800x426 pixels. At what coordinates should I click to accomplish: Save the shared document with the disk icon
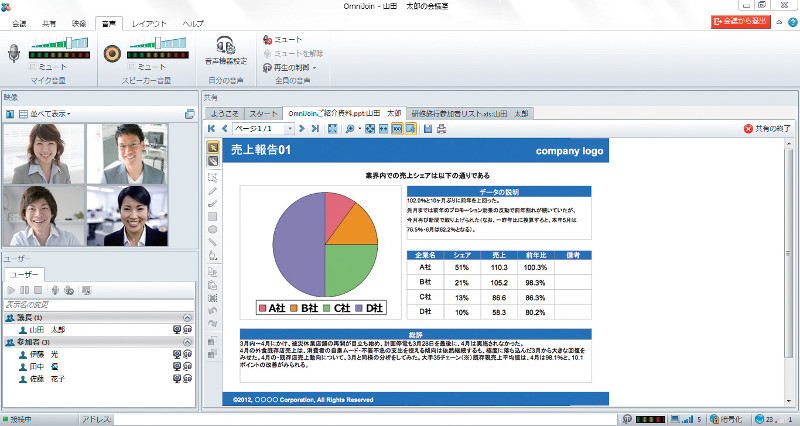tap(428, 129)
